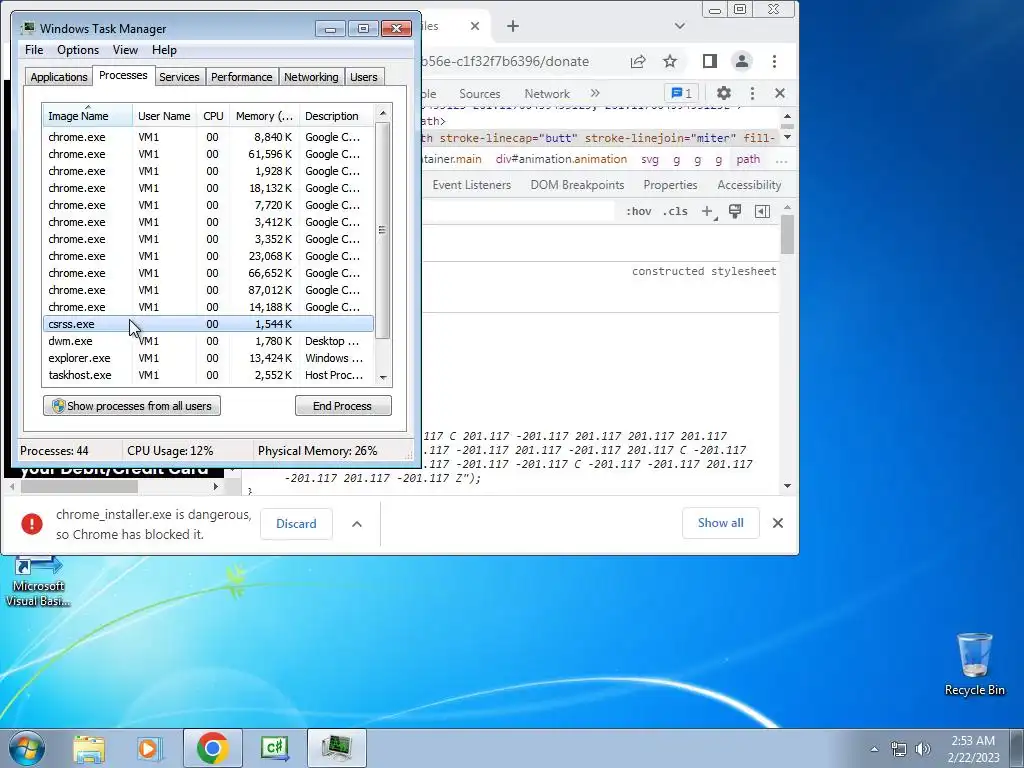The image size is (1024, 768).
Task: Select Recycle Bin desktop icon
Action: pos(974,664)
